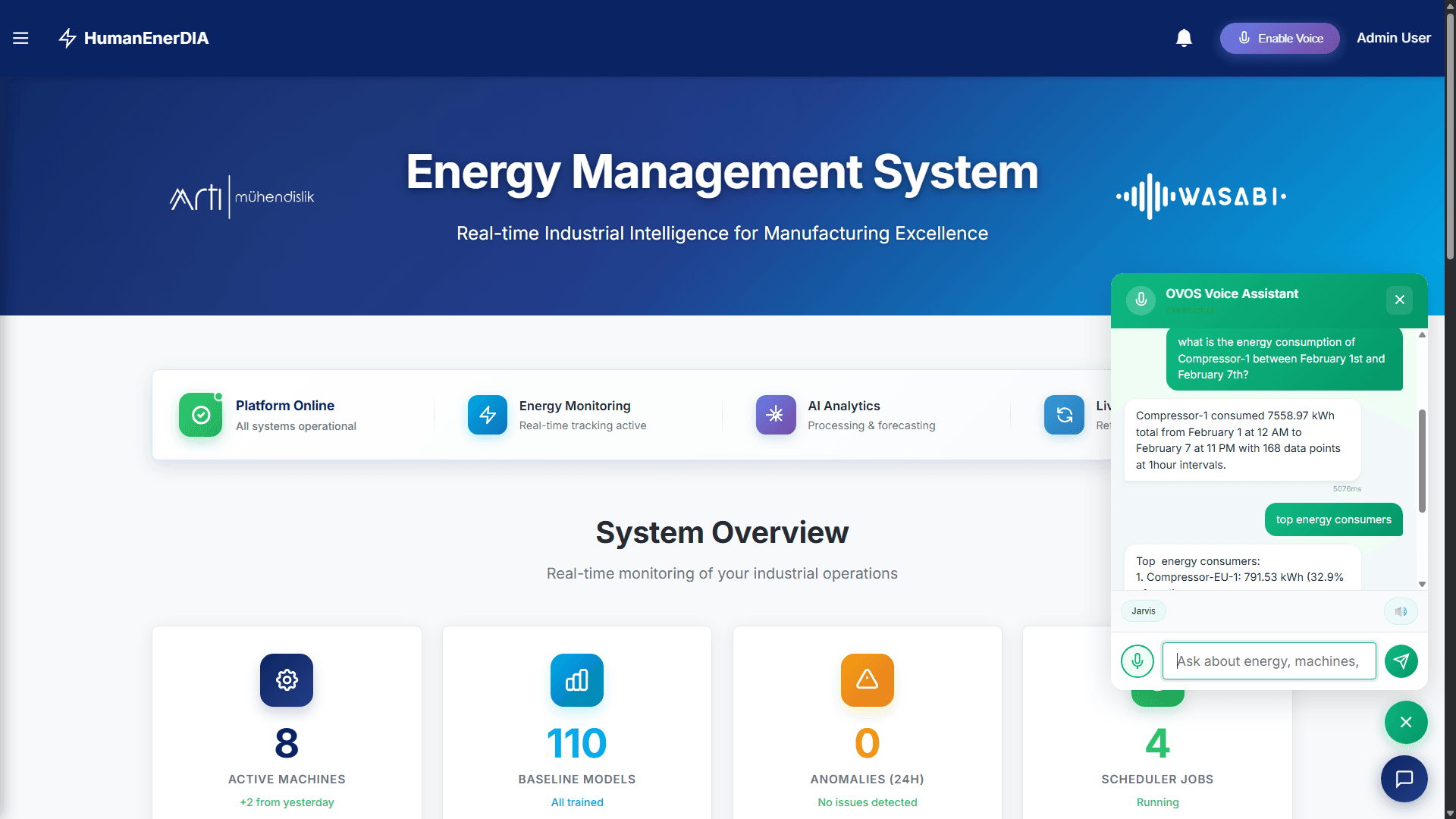Click the Baseline Models bar chart icon
The image size is (1456, 819).
coord(576,680)
